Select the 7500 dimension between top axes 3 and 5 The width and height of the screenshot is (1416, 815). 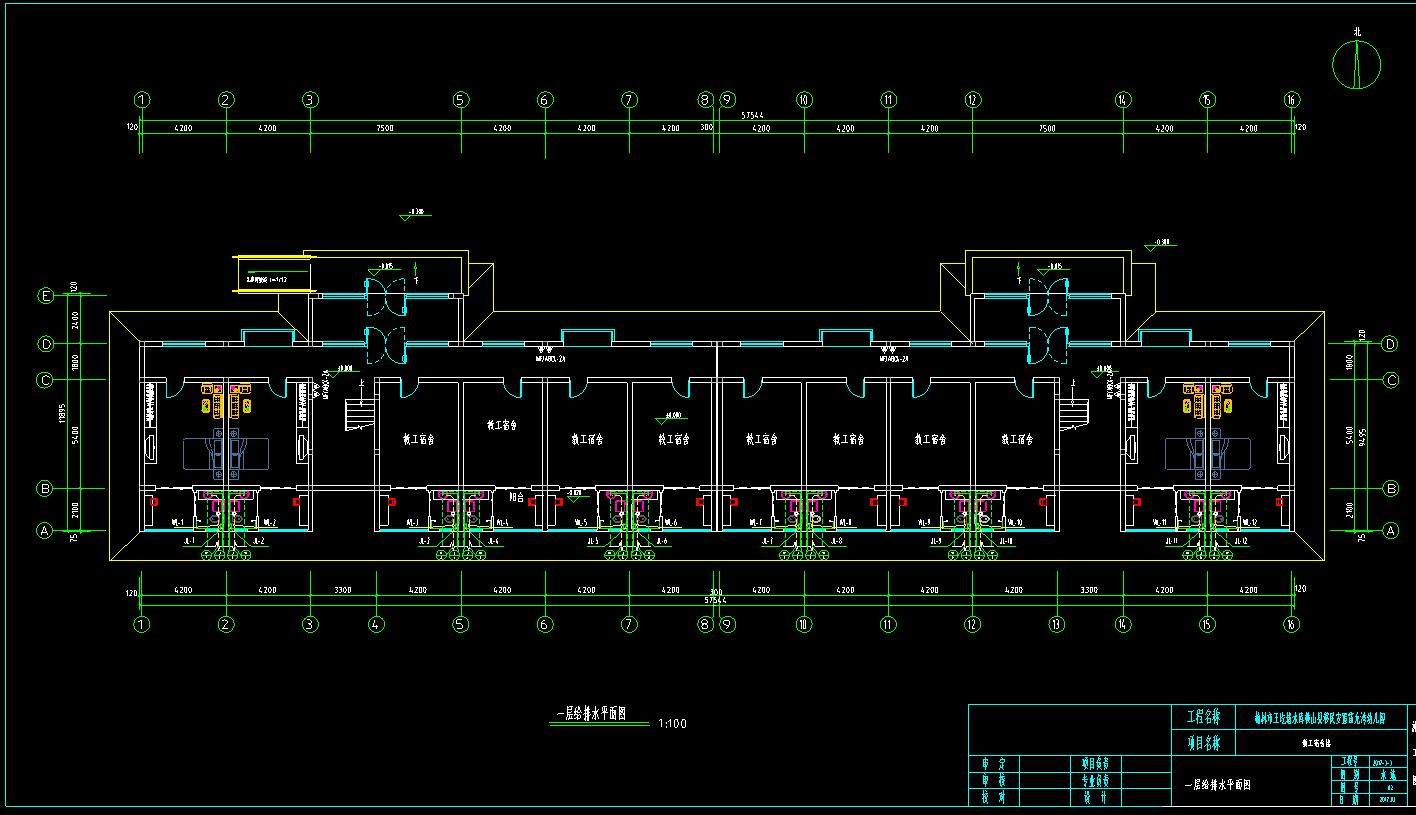click(x=385, y=128)
